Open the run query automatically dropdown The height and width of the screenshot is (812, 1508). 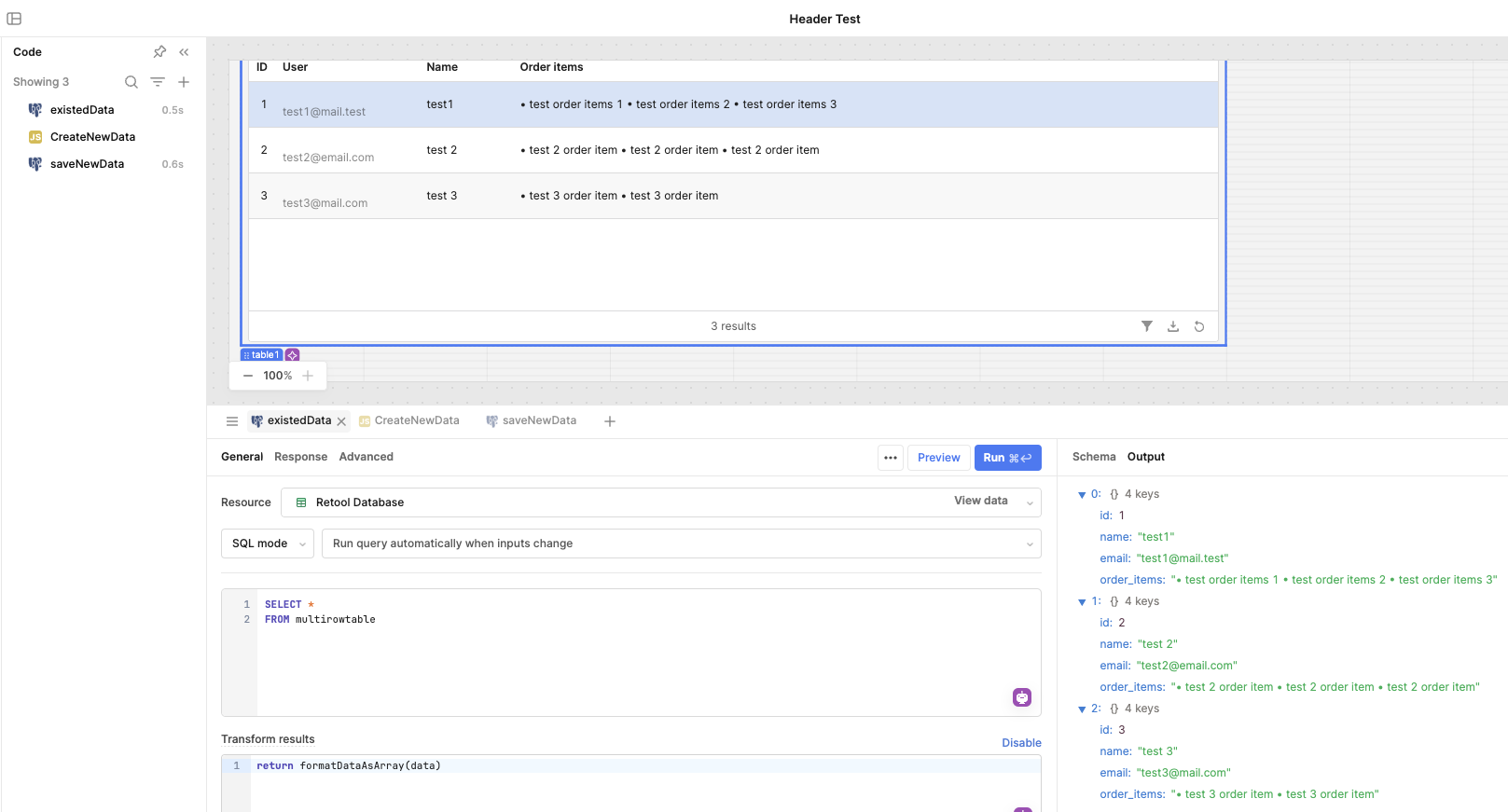tap(682, 544)
